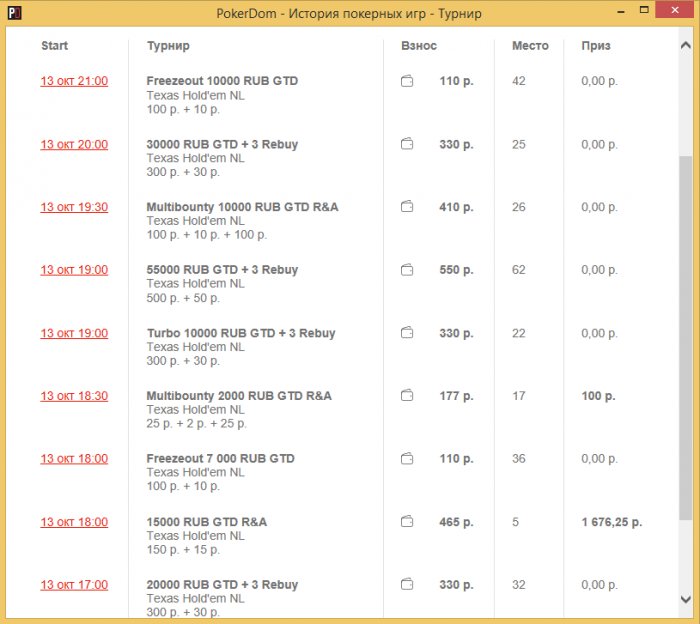This screenshot has height=624, width=700.
Task: Click wallet icon in 30000 RUB GTD row
Action: point(407,144)
